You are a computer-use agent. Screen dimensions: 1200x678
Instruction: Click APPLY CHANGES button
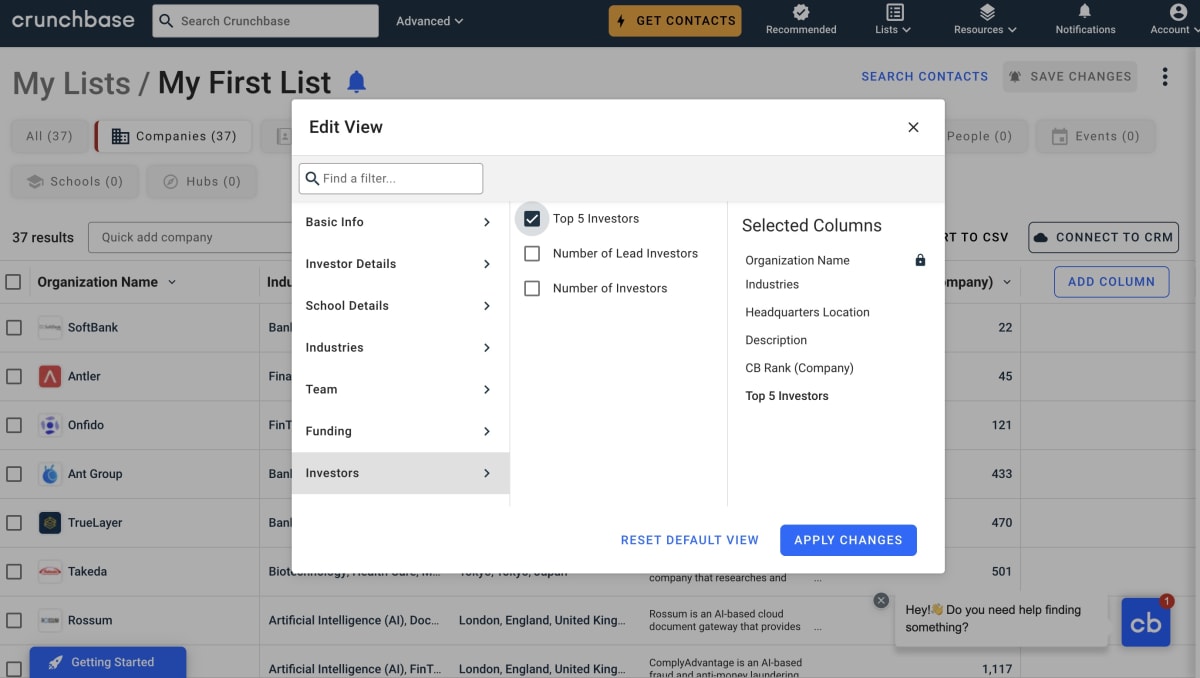tap(848, 540)
